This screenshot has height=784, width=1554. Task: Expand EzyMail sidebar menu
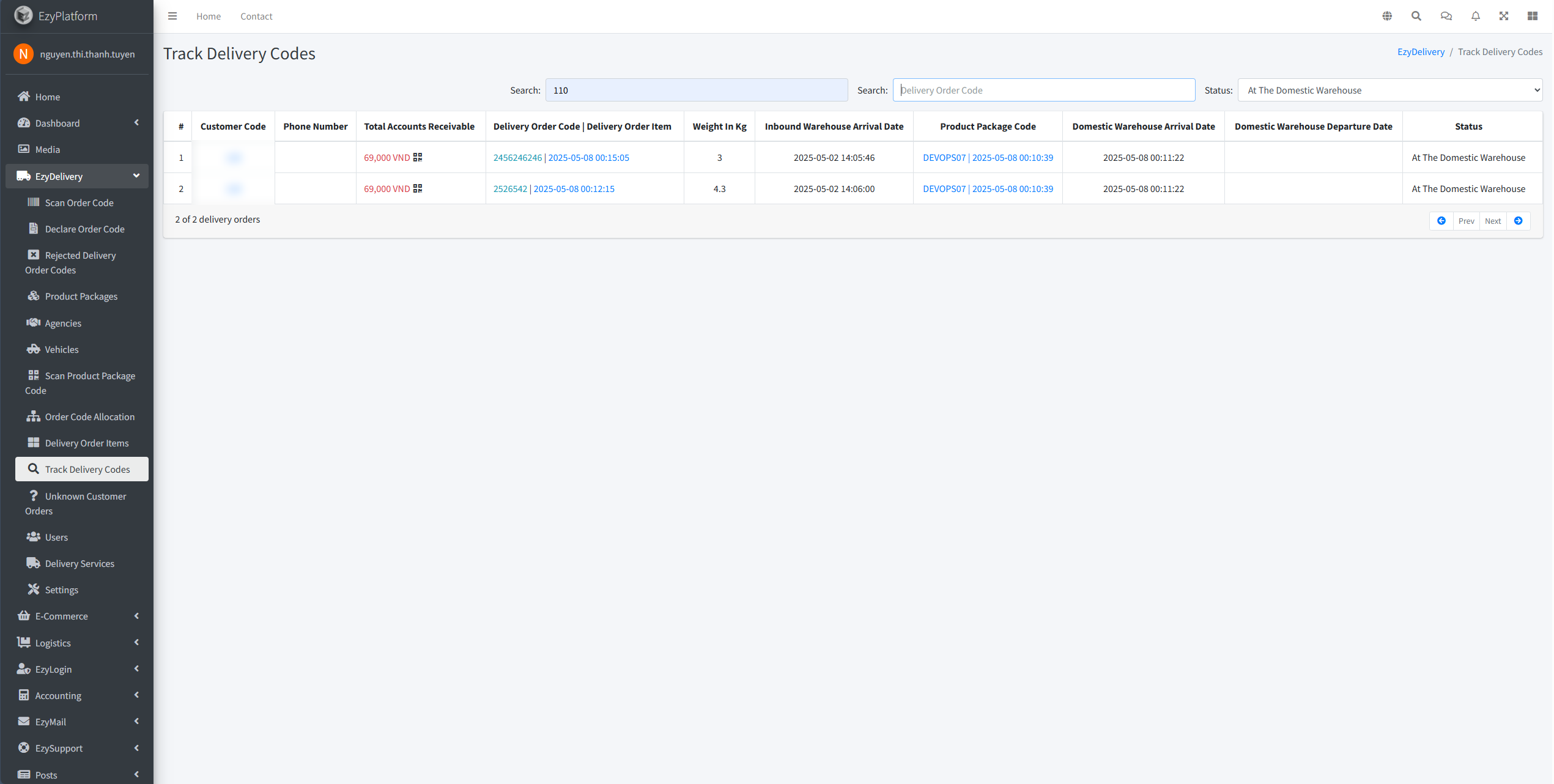(x=76, y=722)
